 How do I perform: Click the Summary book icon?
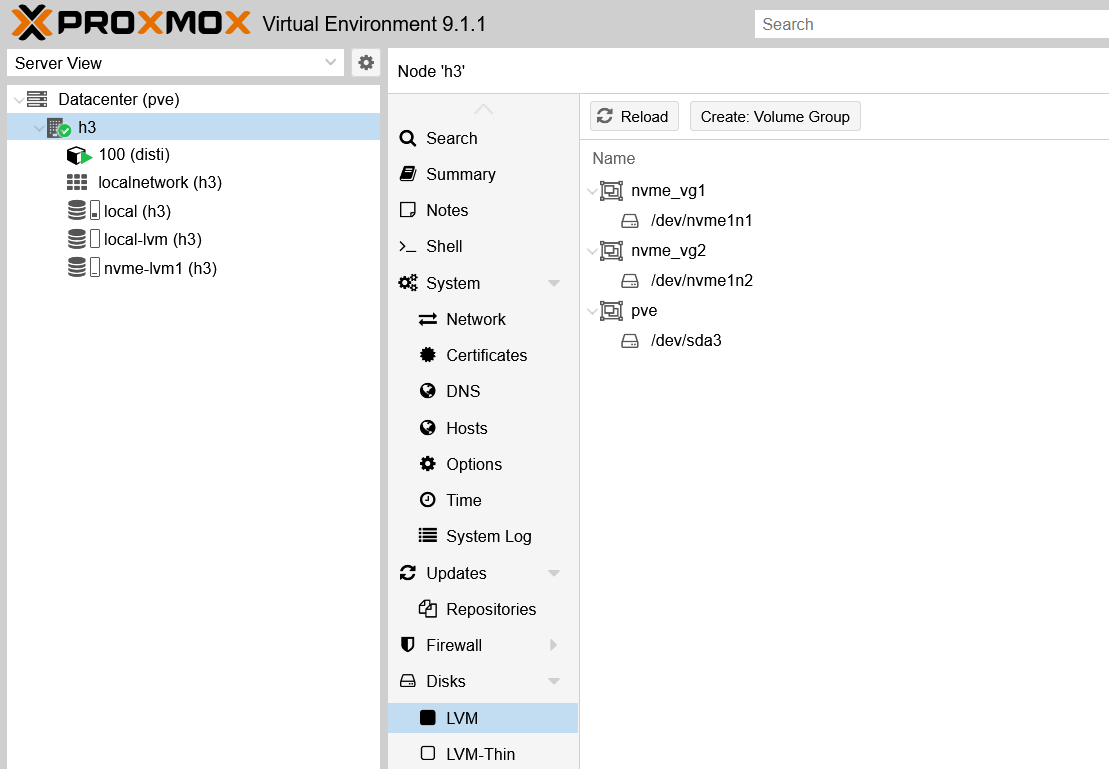pos(408,174)
